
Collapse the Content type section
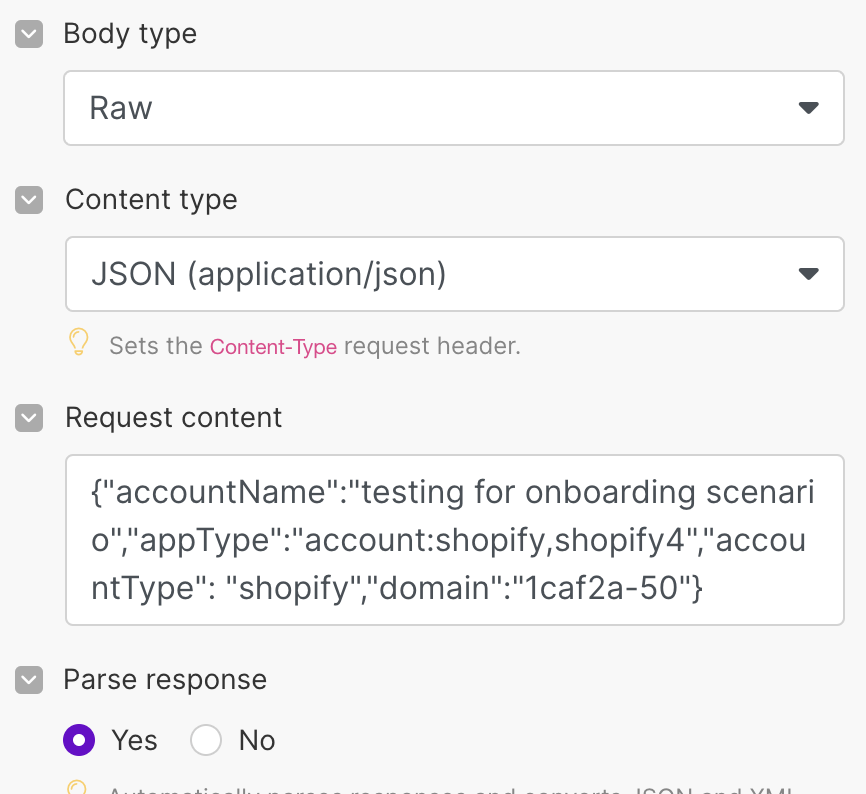click(x=28, y=200)
